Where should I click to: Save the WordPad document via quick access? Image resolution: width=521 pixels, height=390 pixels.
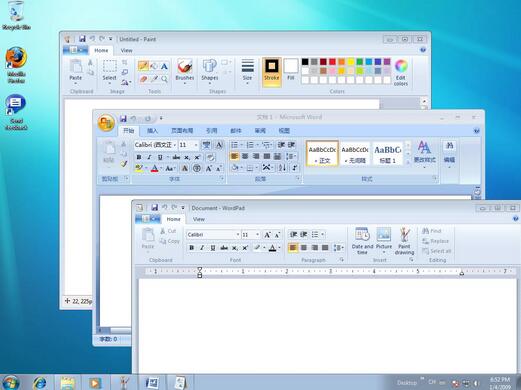pos(155,208)
